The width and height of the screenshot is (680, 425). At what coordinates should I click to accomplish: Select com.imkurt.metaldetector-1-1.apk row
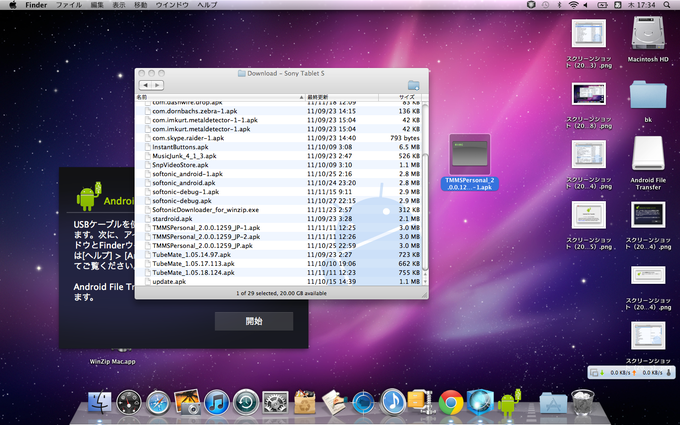pyautogui.click(x=278, y=120)
